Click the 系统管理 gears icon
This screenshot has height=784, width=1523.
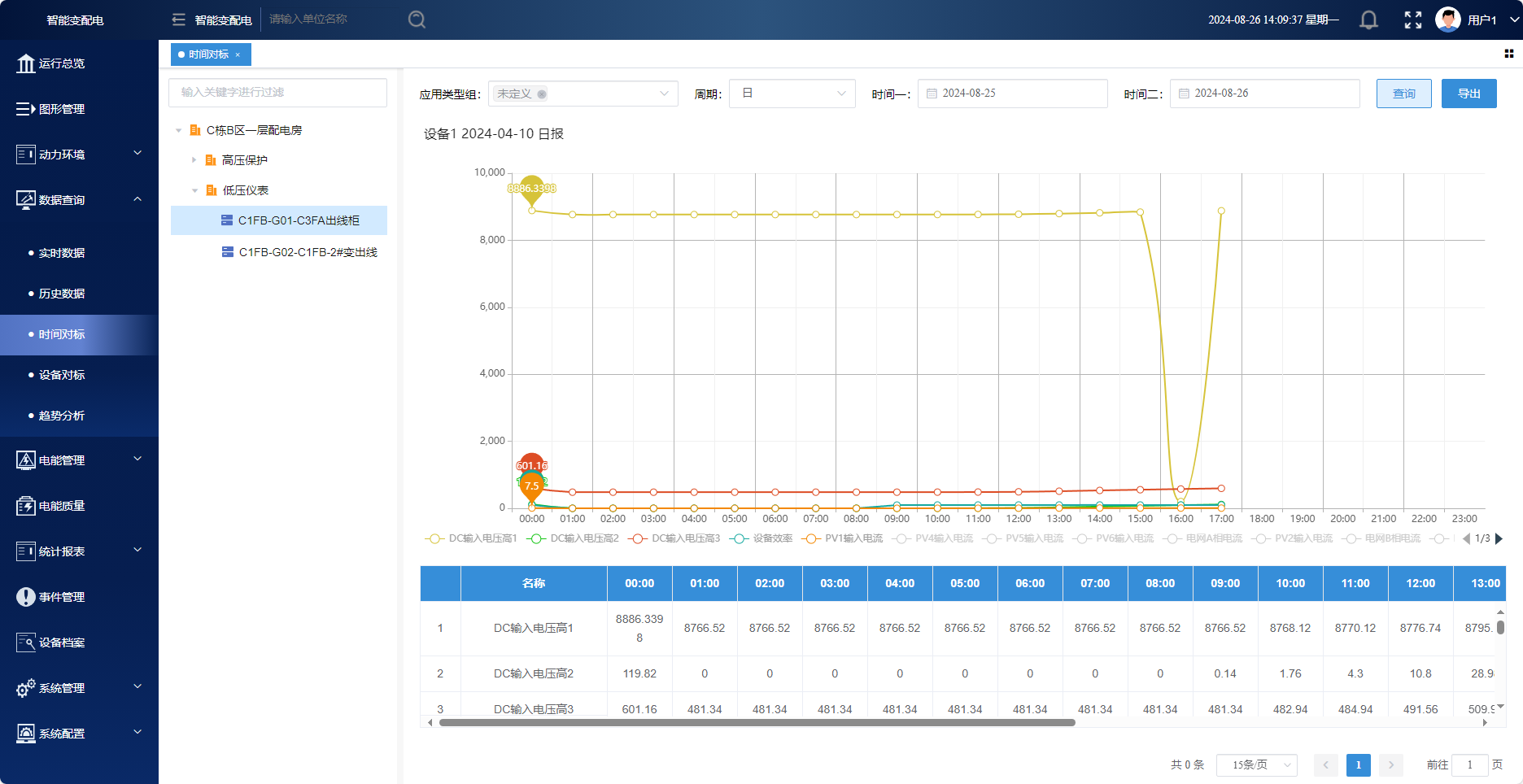click(26, 688)
